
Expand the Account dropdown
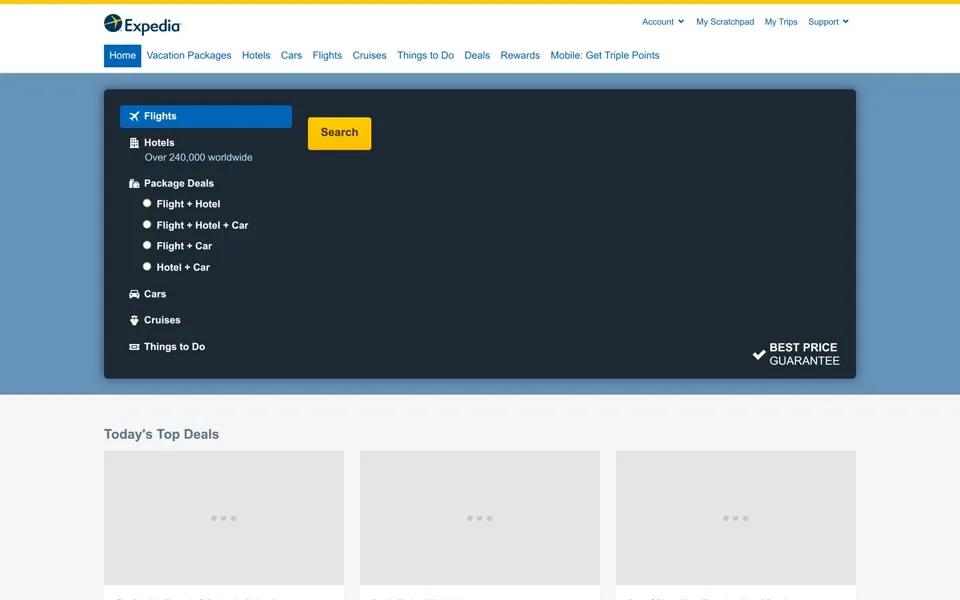[x=663, y=21]
